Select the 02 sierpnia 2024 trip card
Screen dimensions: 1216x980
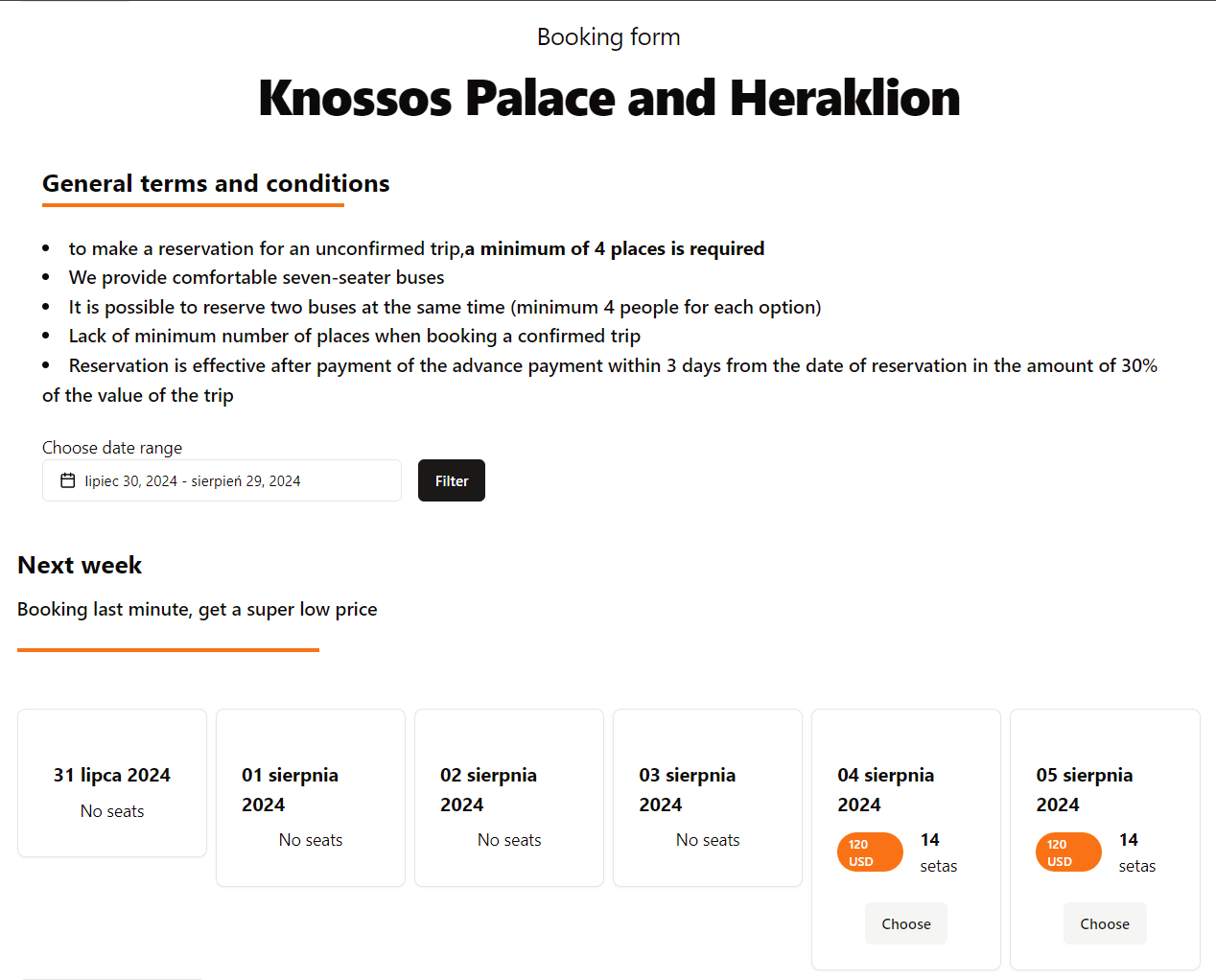(x=508, y=797)
